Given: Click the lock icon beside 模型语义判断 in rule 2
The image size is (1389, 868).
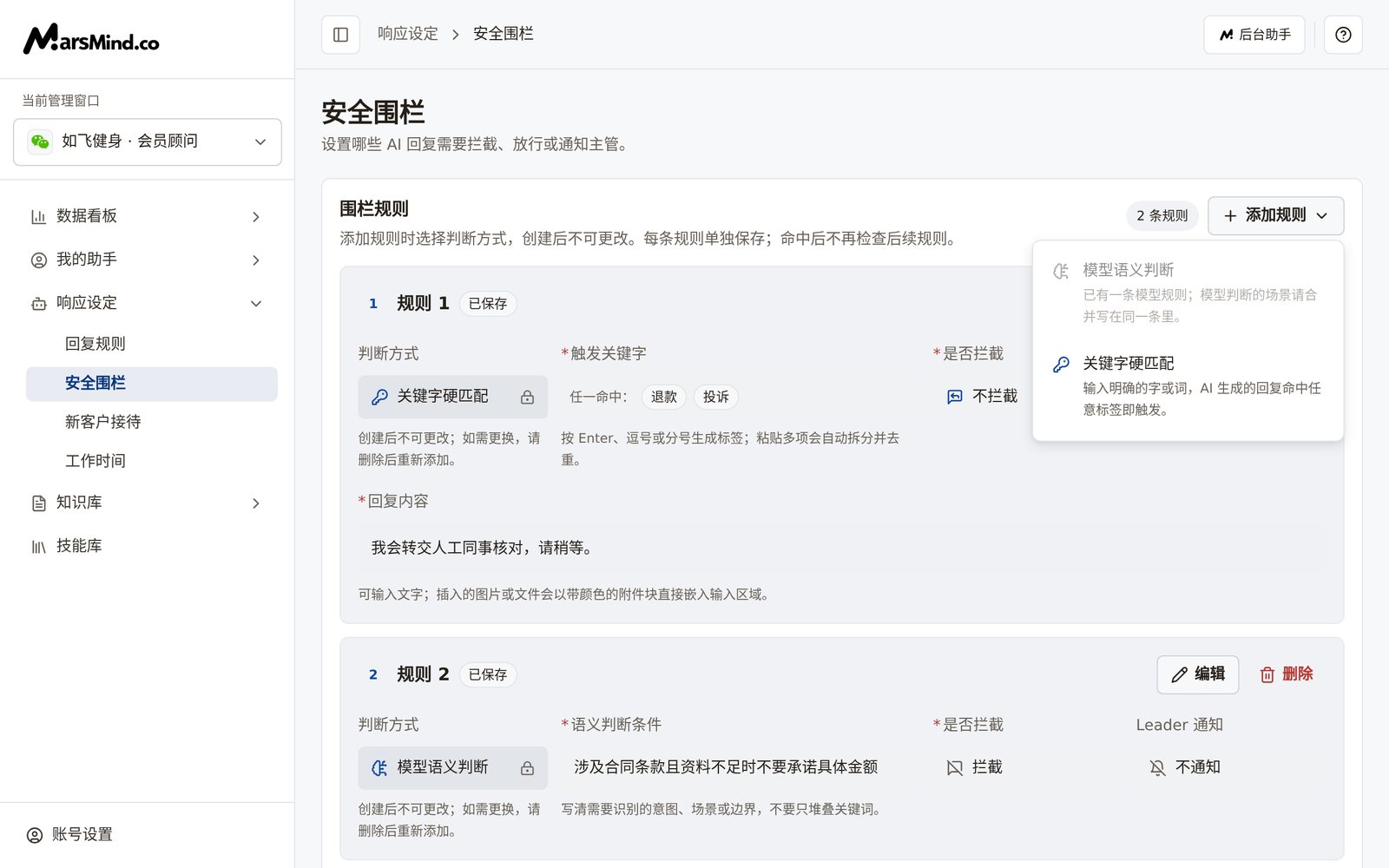Looking at the screenshot, I should click(527, 768).
